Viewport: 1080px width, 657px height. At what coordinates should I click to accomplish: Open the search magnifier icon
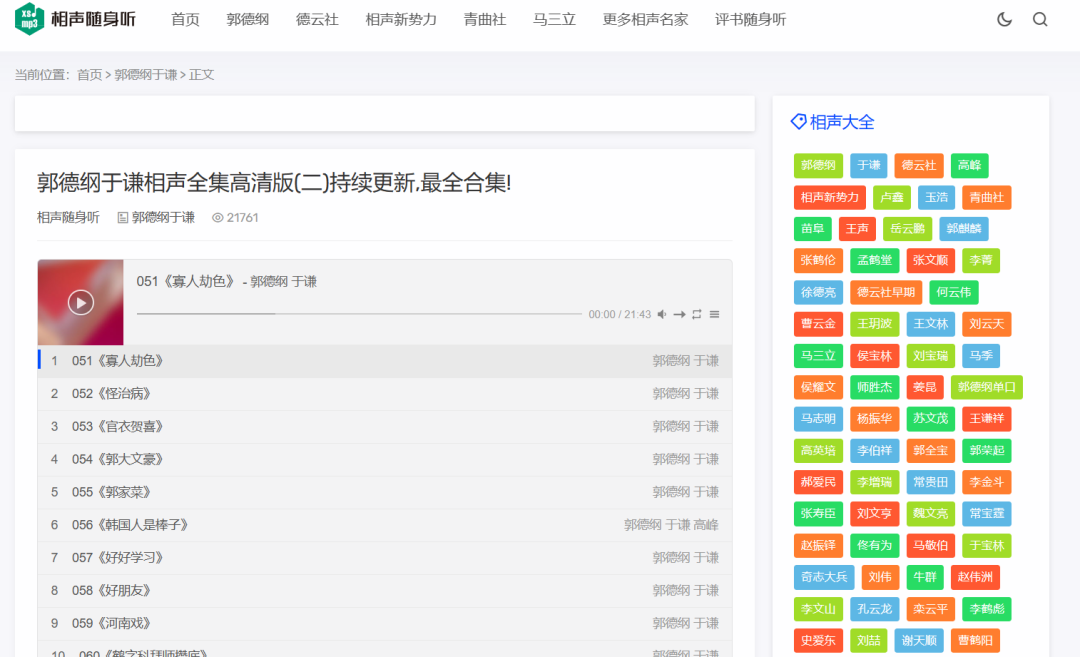pyautogui.click(x=1040, y=19)
